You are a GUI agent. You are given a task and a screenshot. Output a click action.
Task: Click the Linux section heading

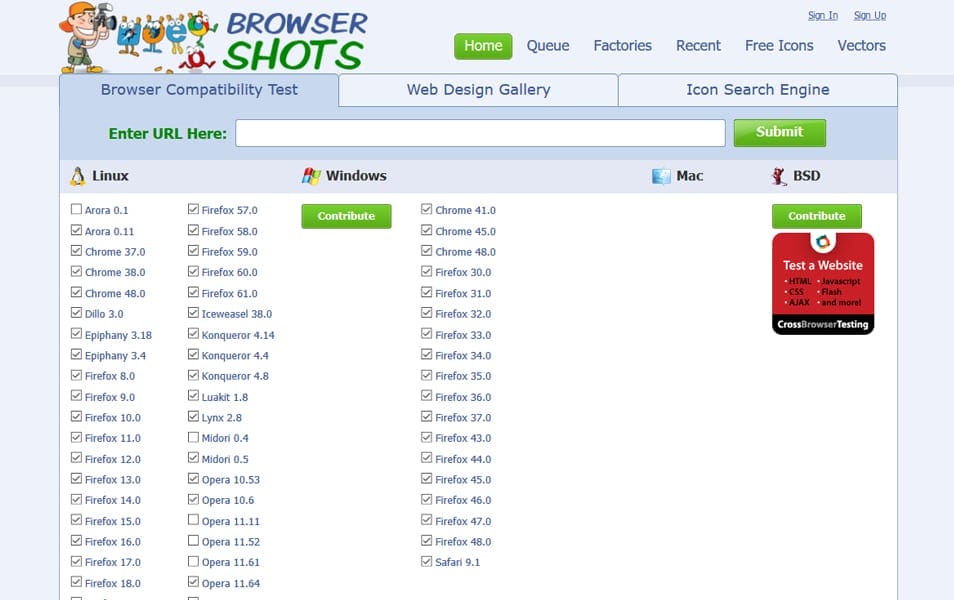coord(110,176)
